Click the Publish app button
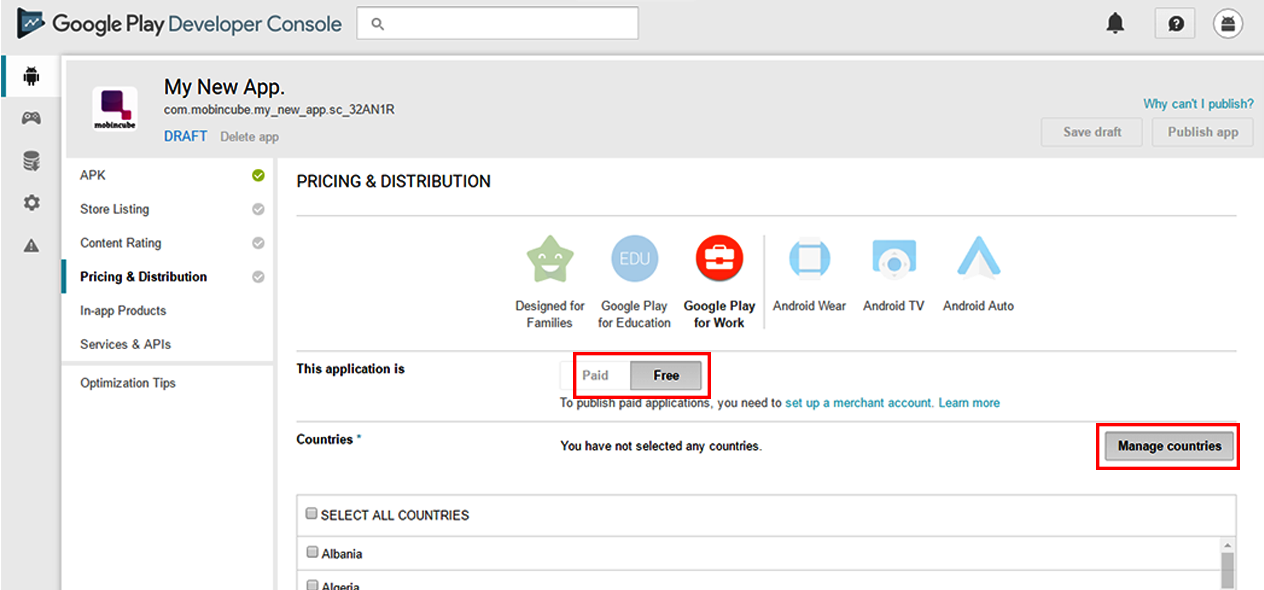The image size is (1264, 590). pos(1203,132)
